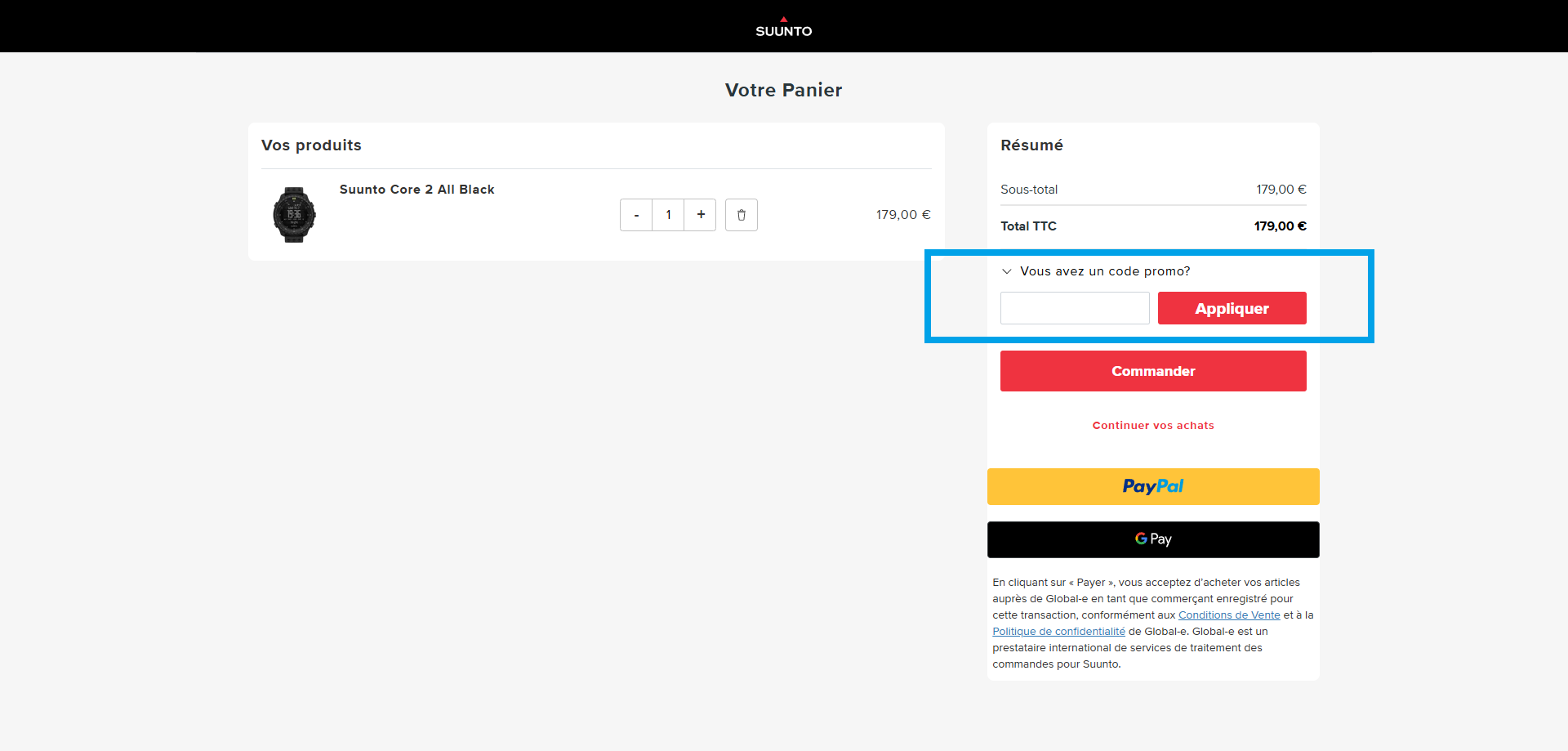Open the Politique de confidentialité link
This screenshot has height=751, width=1568.
[1058, 632]
